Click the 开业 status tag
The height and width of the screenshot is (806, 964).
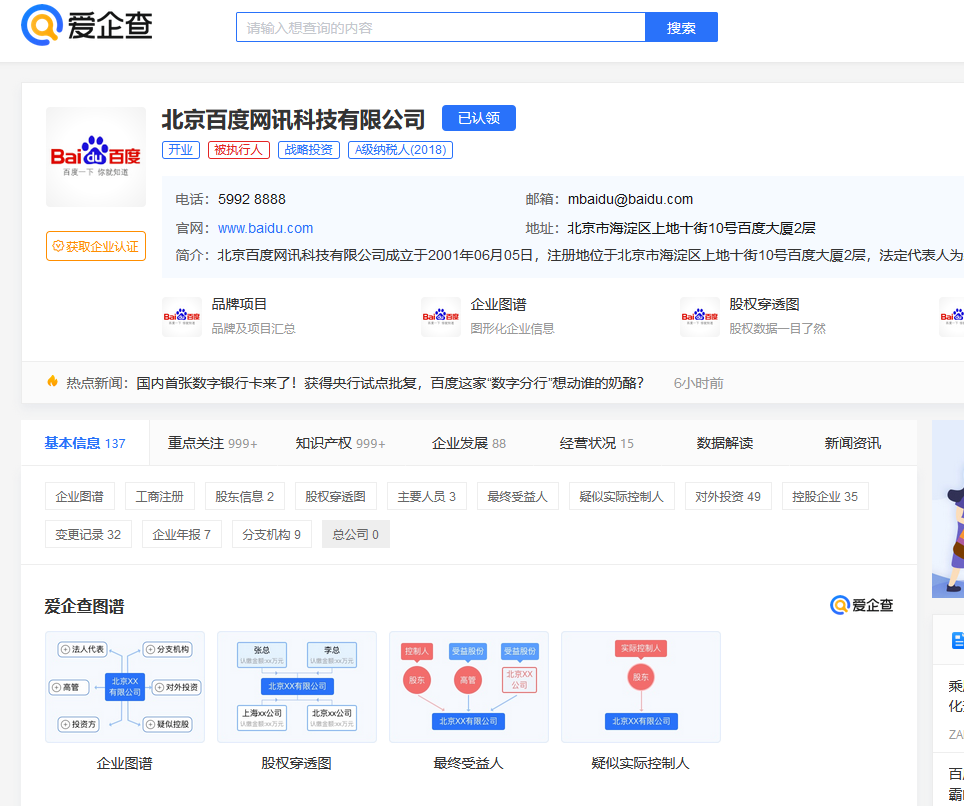click(x=181, y=150)
